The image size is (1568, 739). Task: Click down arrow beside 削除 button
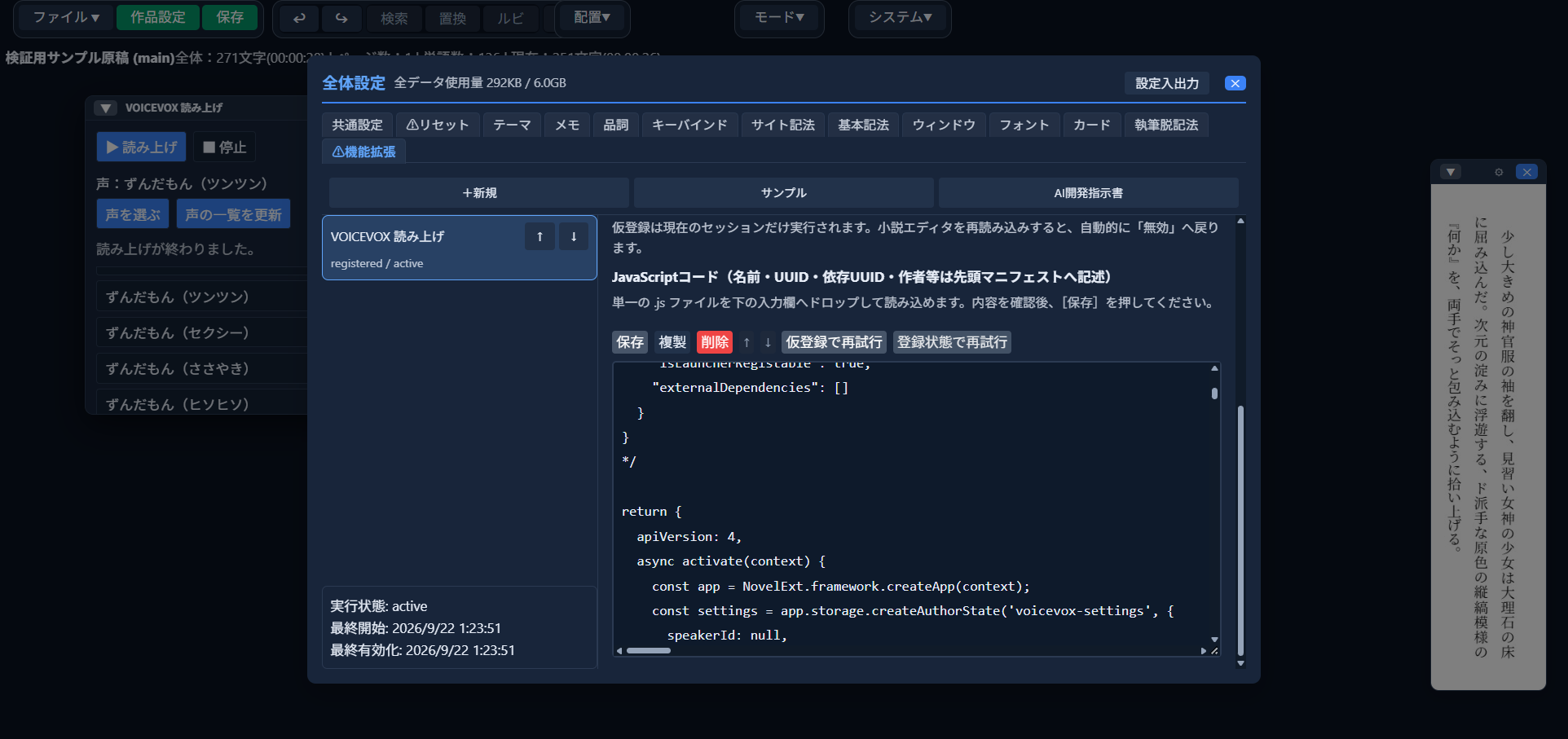[768, 342]
